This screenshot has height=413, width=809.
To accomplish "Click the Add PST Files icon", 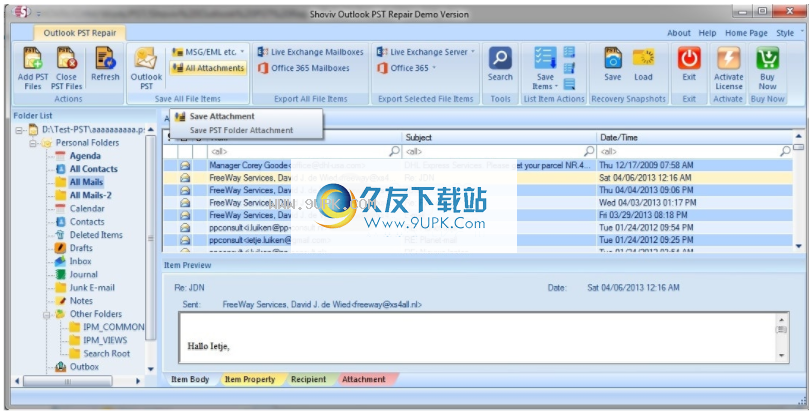I will 33,58.
